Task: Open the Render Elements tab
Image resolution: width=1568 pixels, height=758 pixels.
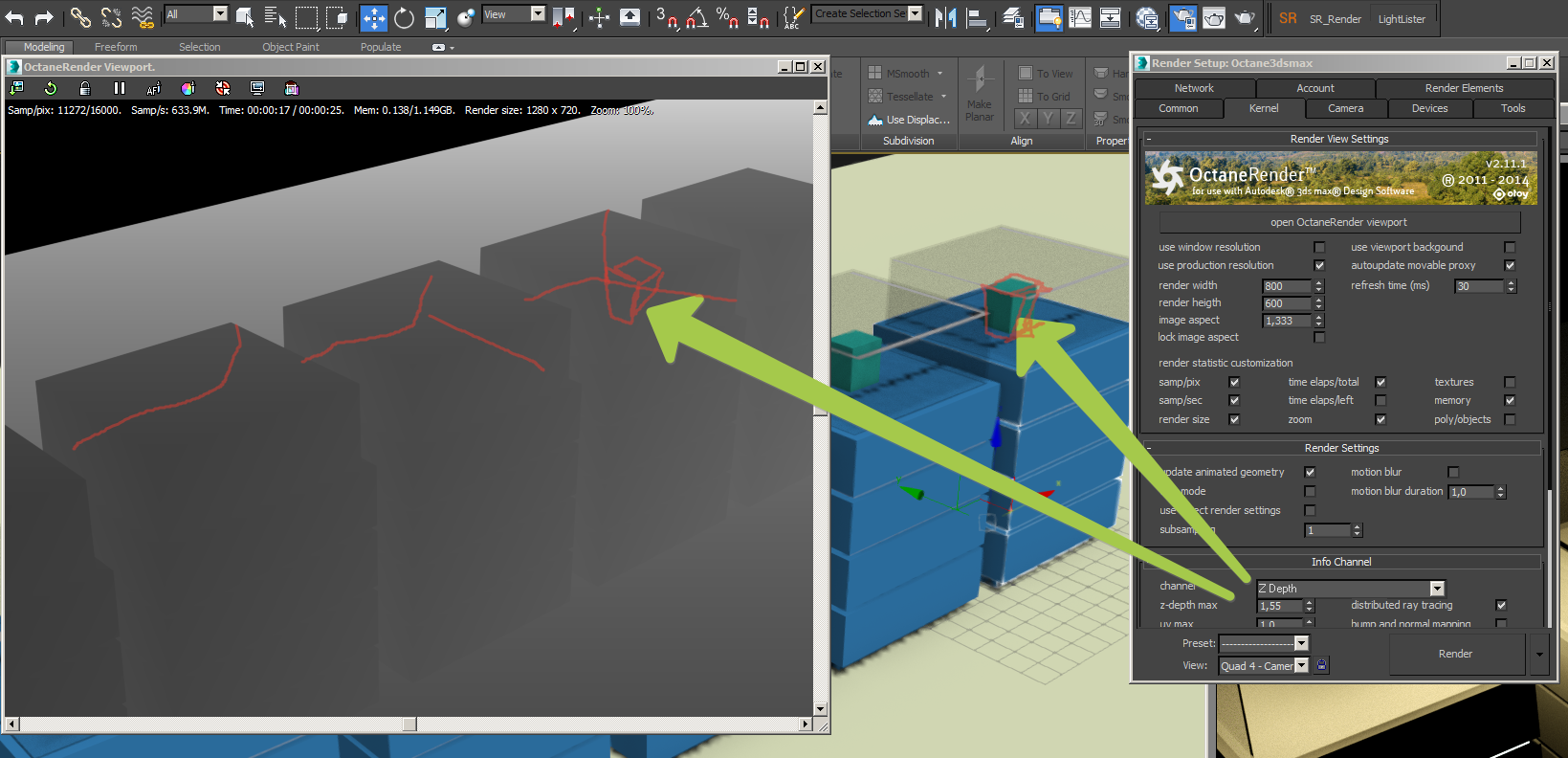Action: coord(1464,88)
